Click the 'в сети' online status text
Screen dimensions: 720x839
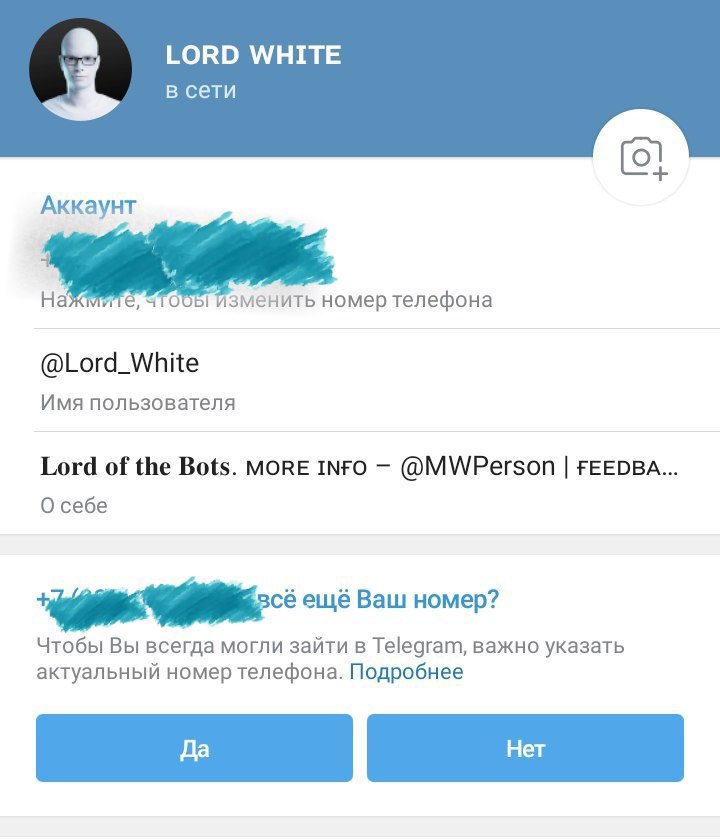[201, 90]
